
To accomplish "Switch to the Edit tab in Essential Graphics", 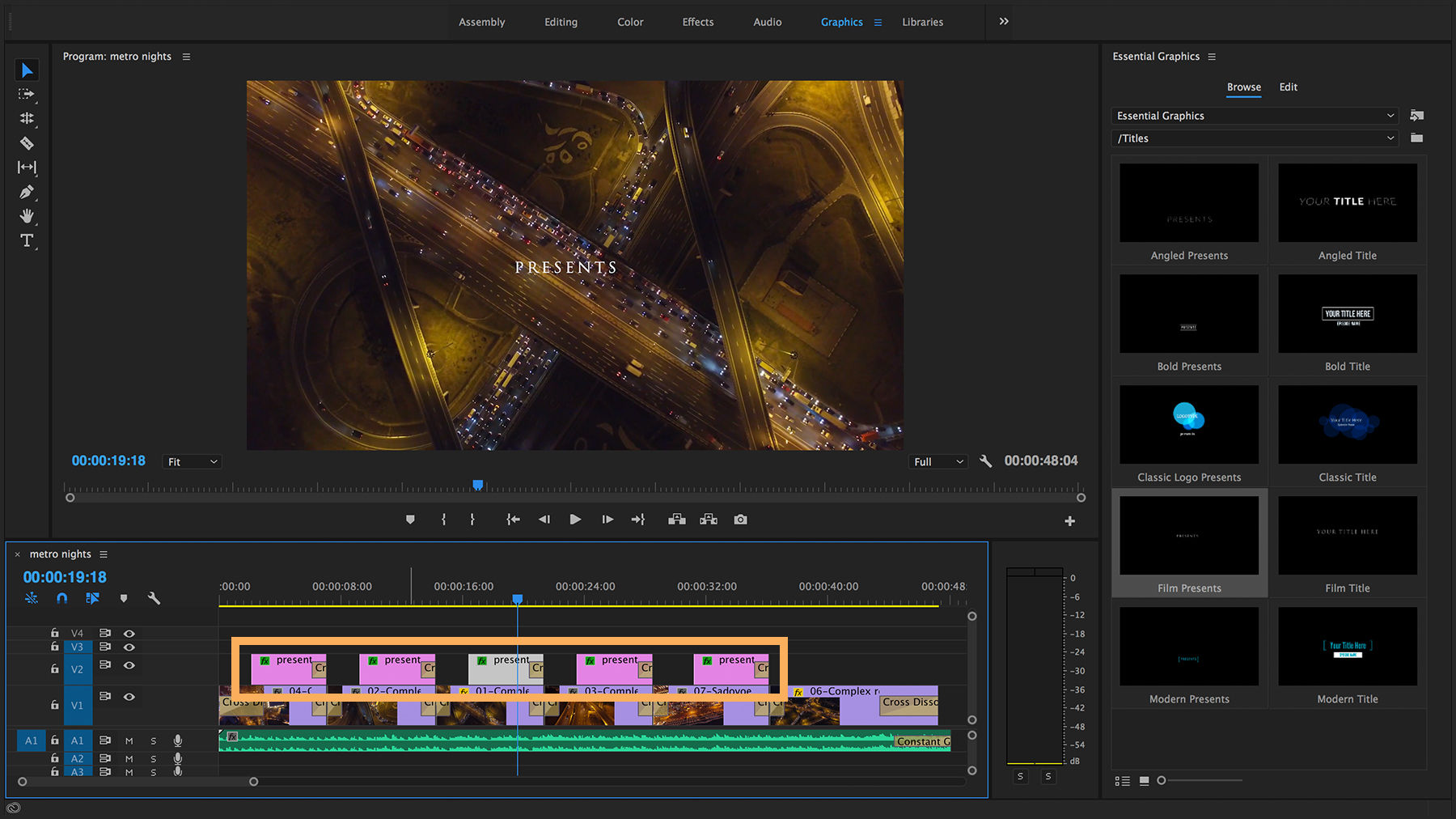I will point(1288,87).
